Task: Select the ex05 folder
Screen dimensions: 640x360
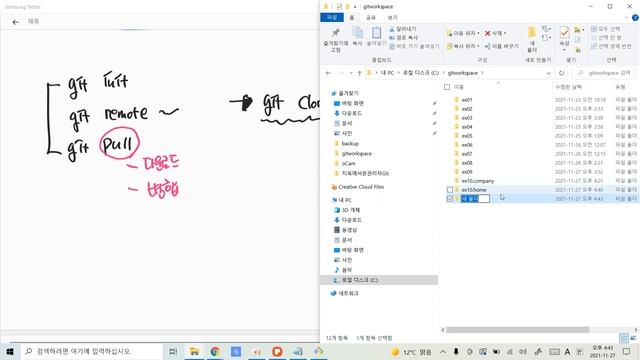Action: coord(467,136)
